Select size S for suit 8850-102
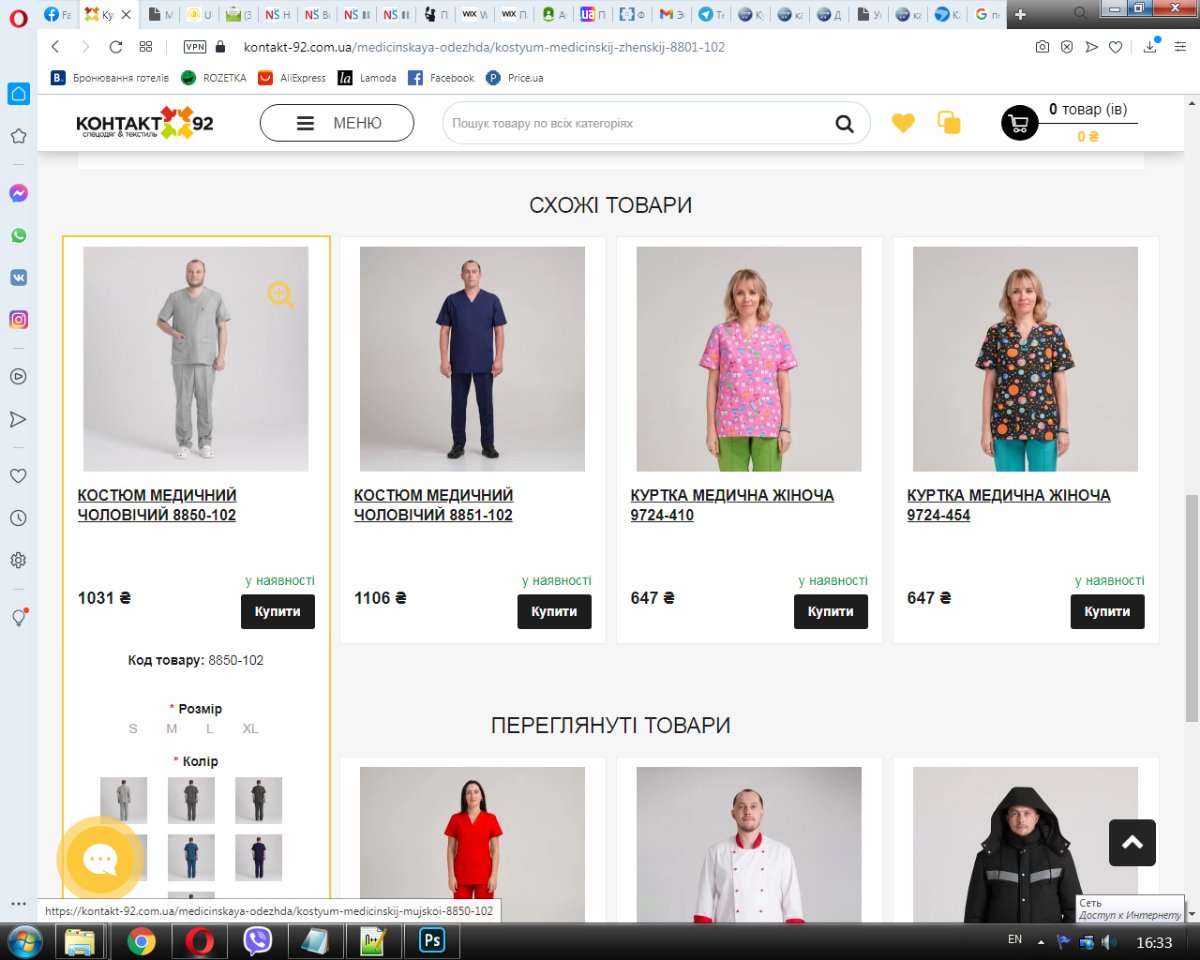The height and width of the screenshot is (960, 1200). click(133, 728)
